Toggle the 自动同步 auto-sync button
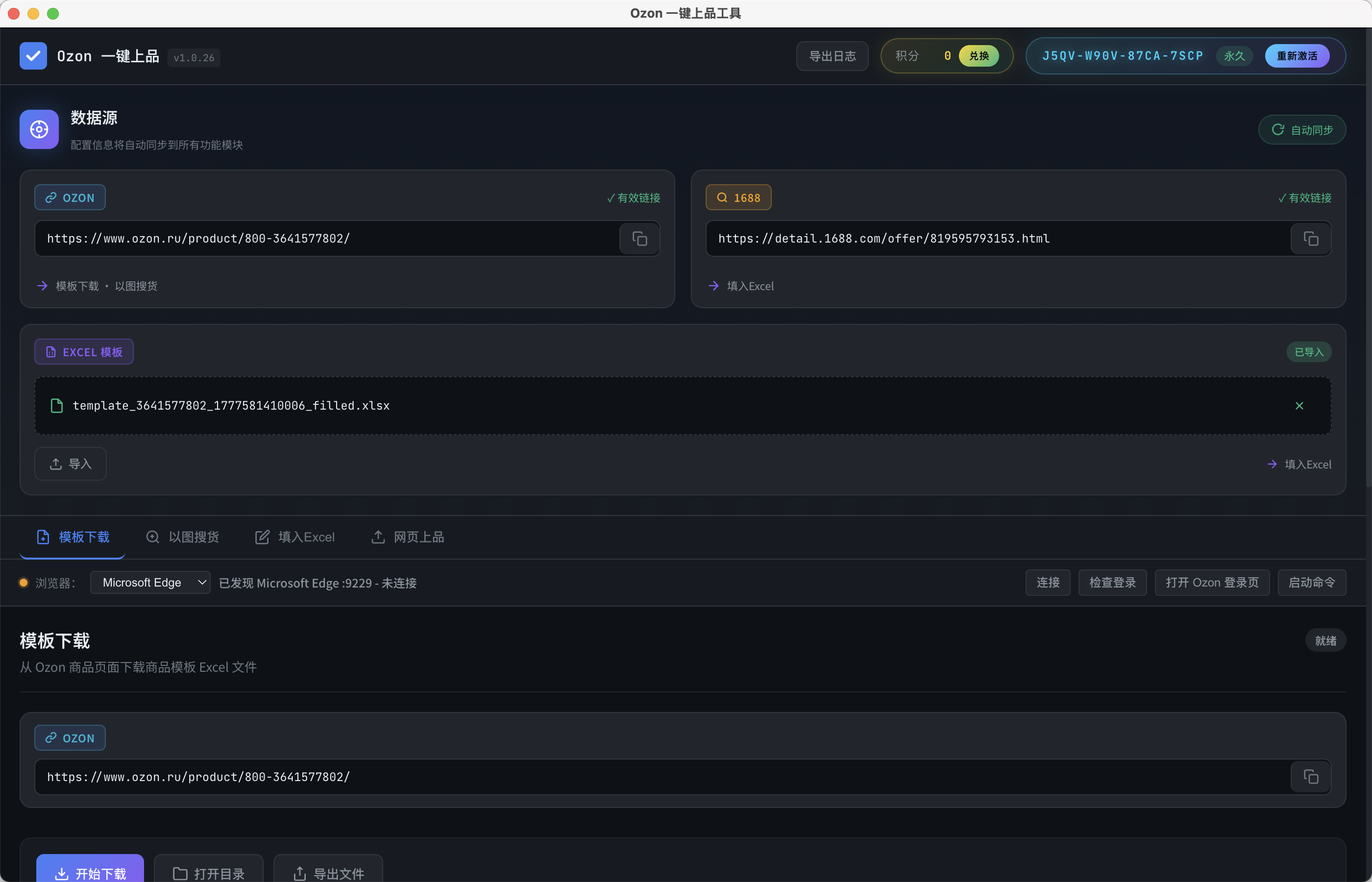The image size is (1372, 882). 1301,129
